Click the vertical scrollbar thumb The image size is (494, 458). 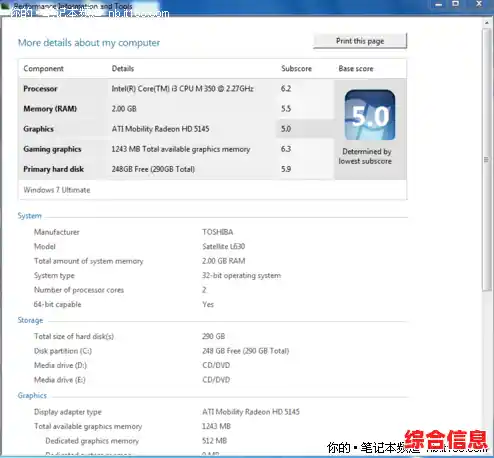coord(486,160)
